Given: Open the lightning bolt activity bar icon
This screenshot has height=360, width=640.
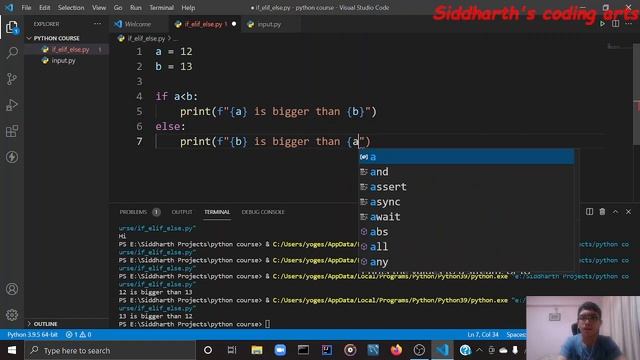Looking at the screenshot, I should point(12,157).
